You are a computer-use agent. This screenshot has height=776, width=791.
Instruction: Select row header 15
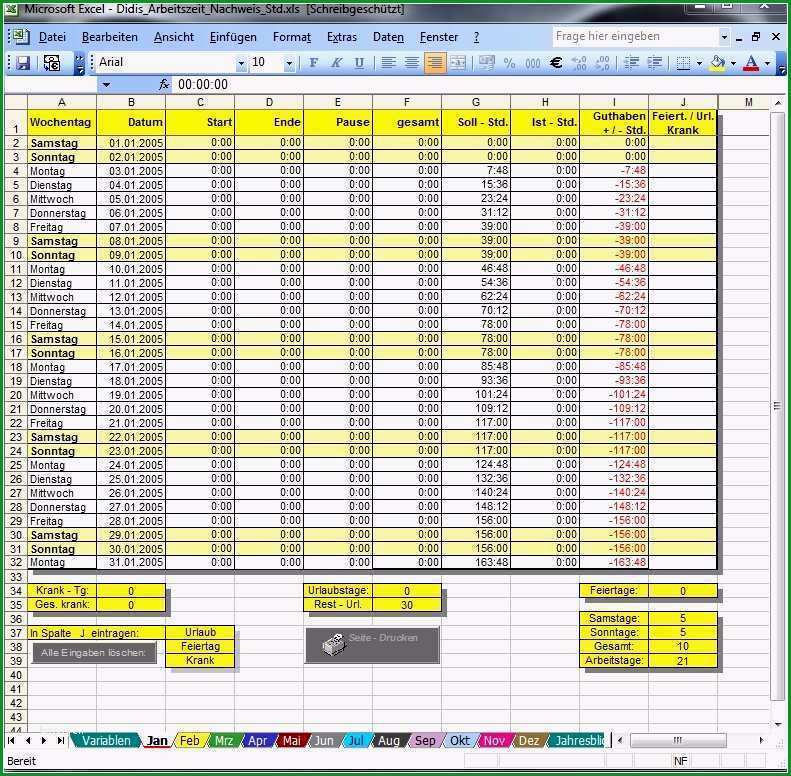(x=16, y=325)
